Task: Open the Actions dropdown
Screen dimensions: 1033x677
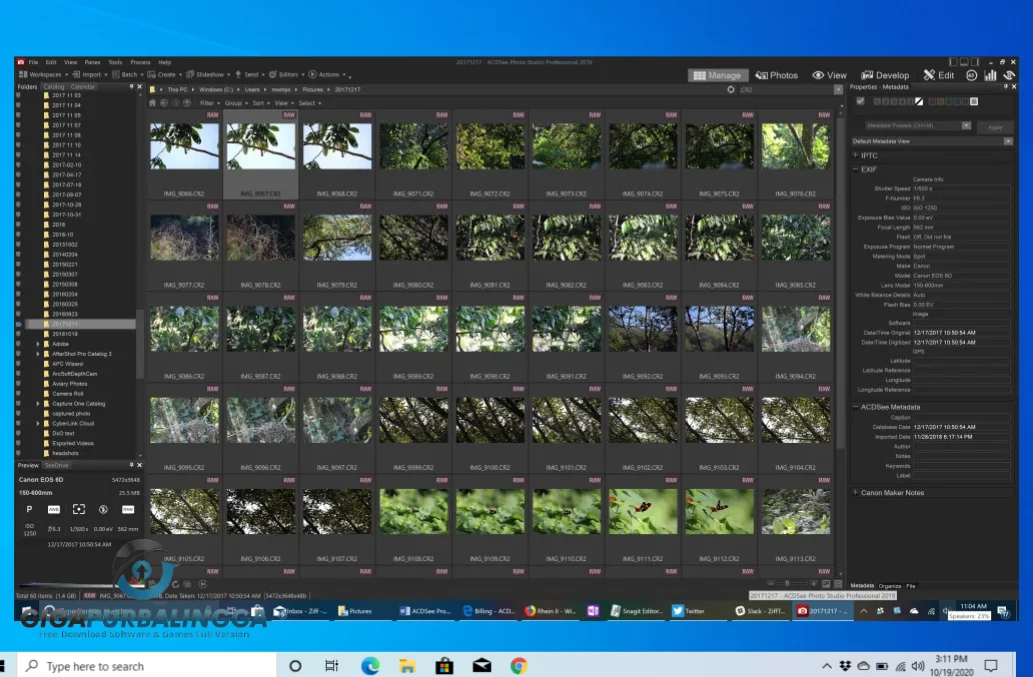Action: [327, 74]
